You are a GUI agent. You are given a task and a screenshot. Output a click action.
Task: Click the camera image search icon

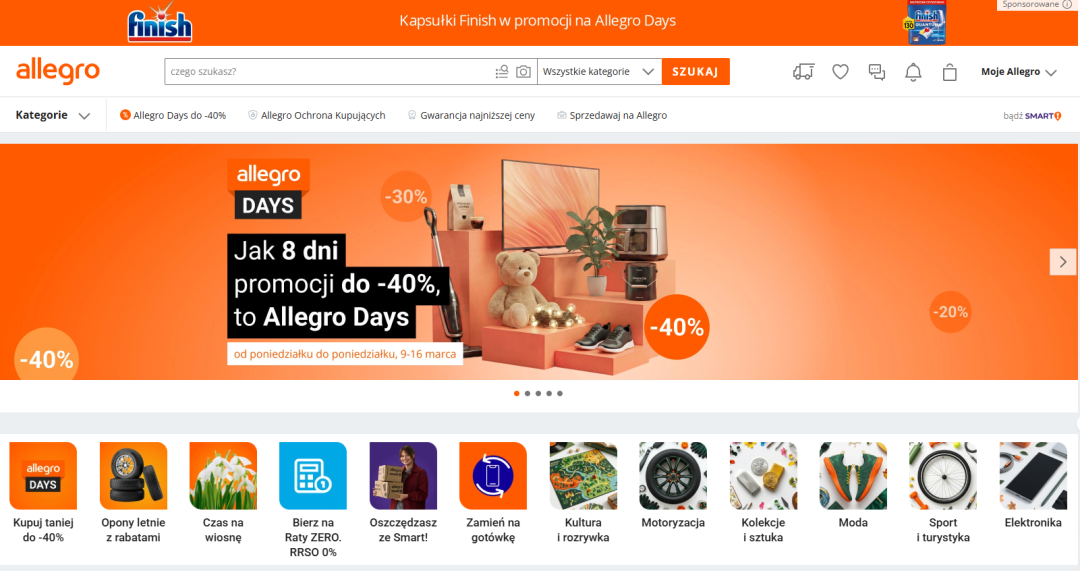click(x=523, y=72)
